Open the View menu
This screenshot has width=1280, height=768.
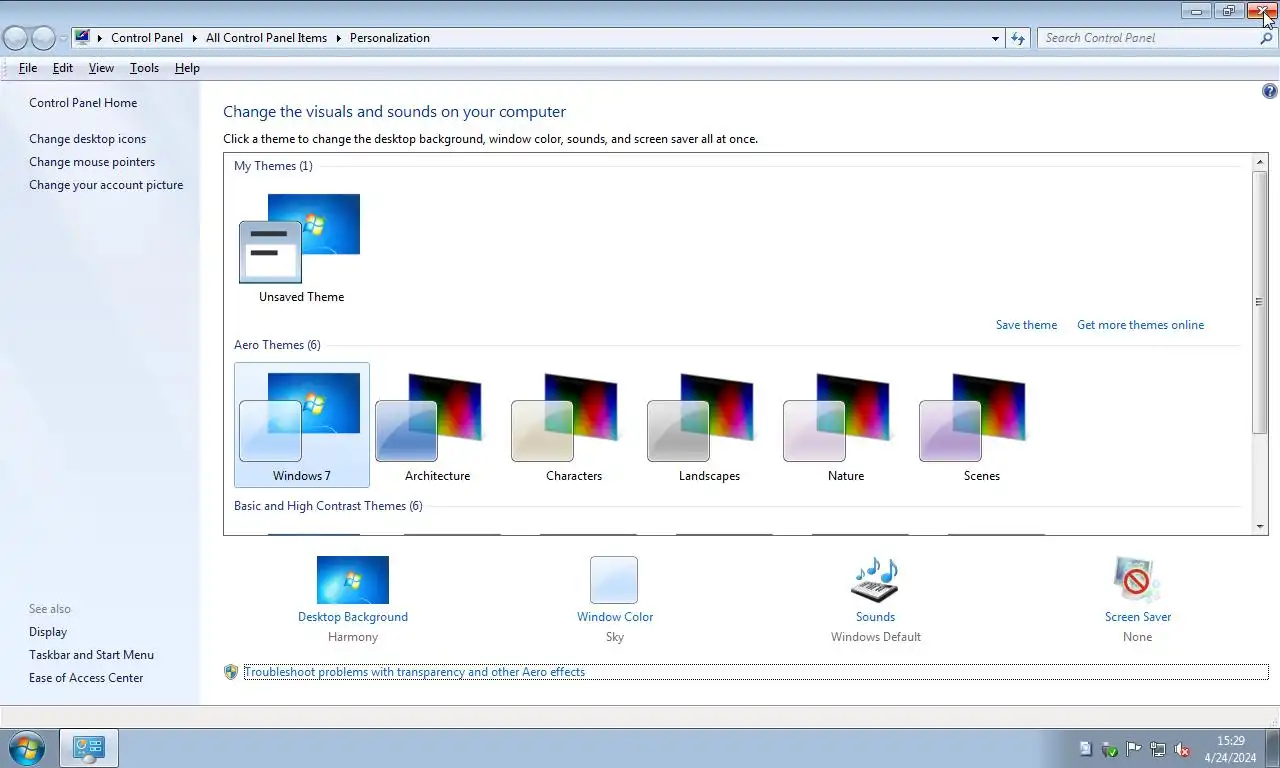pos(101,68)
